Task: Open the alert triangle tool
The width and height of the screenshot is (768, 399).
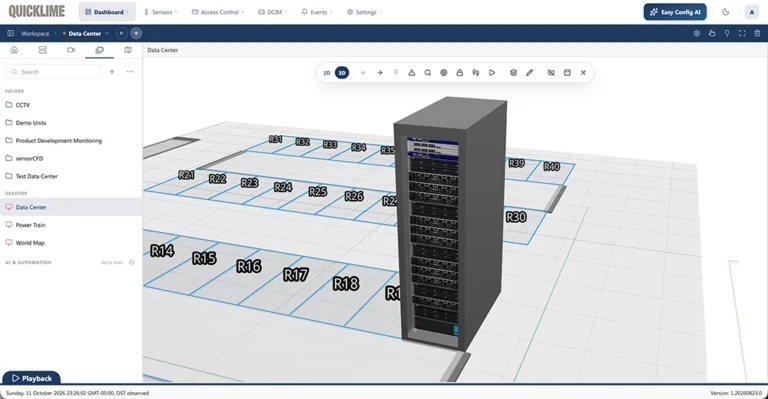Action: click(x=411, y=73)
